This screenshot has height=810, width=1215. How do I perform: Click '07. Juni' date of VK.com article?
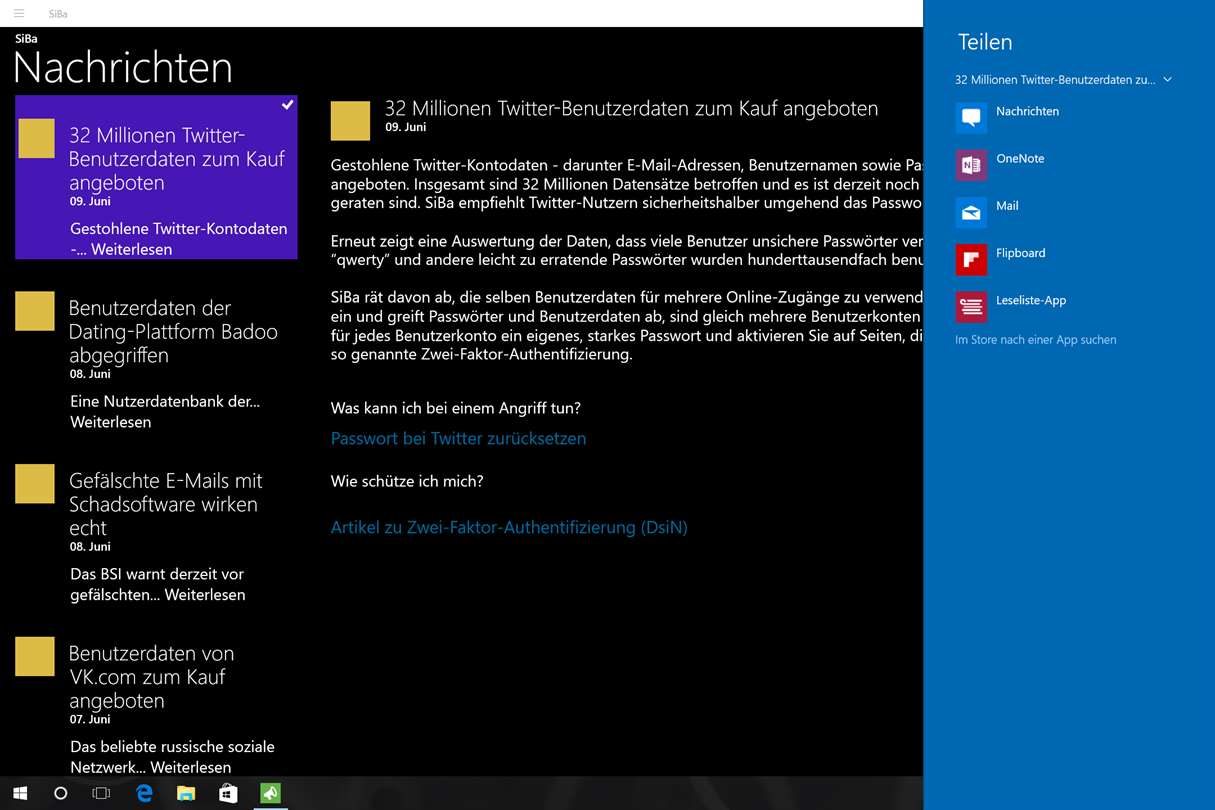pyautogui.click(x=90, y=720)
